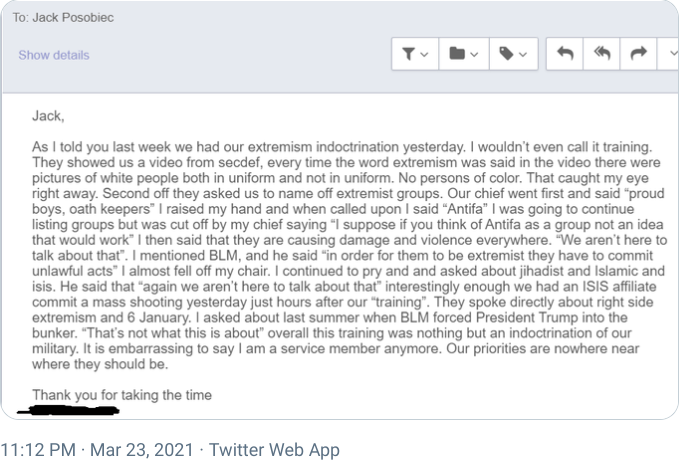Click the tag label icon

[x=507, y=54]
